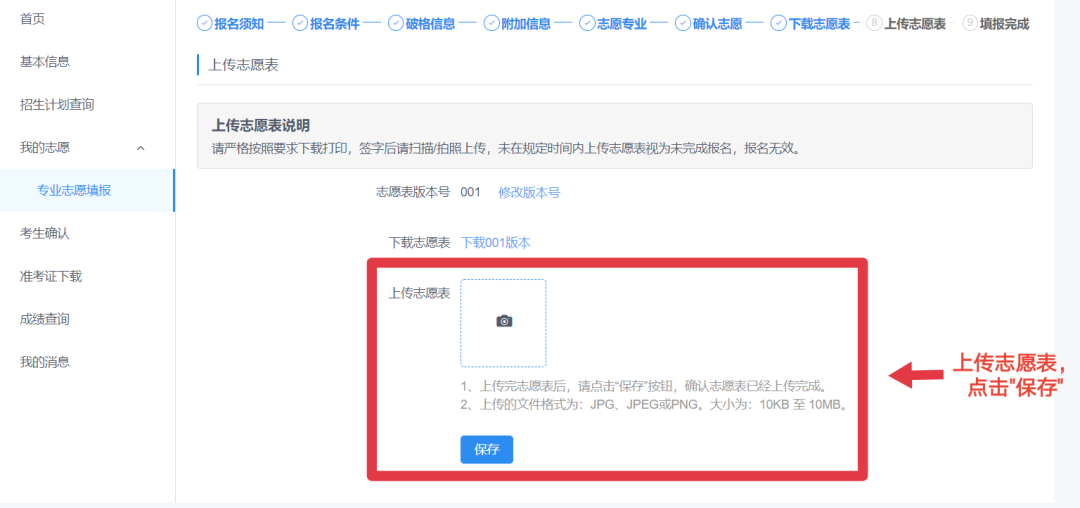Viewport: 1080px width, 508px height.
Task: Go to the 报名条件 step label
Action: pyautogui.click(x=335, y=24)
